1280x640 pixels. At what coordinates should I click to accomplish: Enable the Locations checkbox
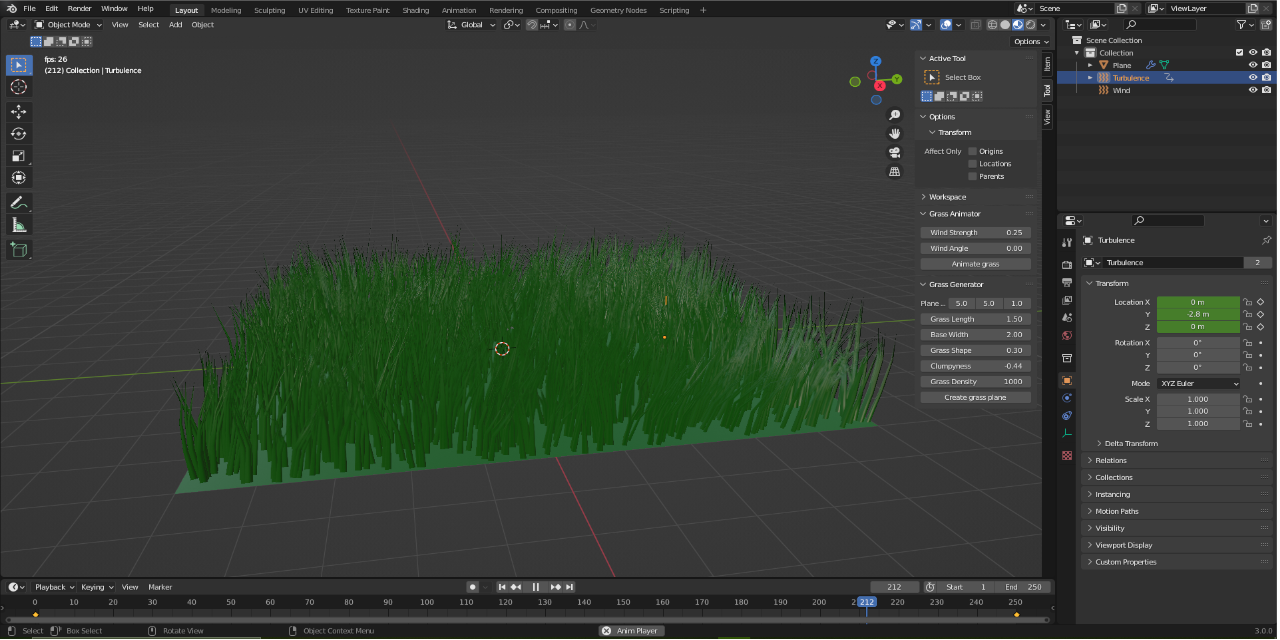[x=972, y=163]
